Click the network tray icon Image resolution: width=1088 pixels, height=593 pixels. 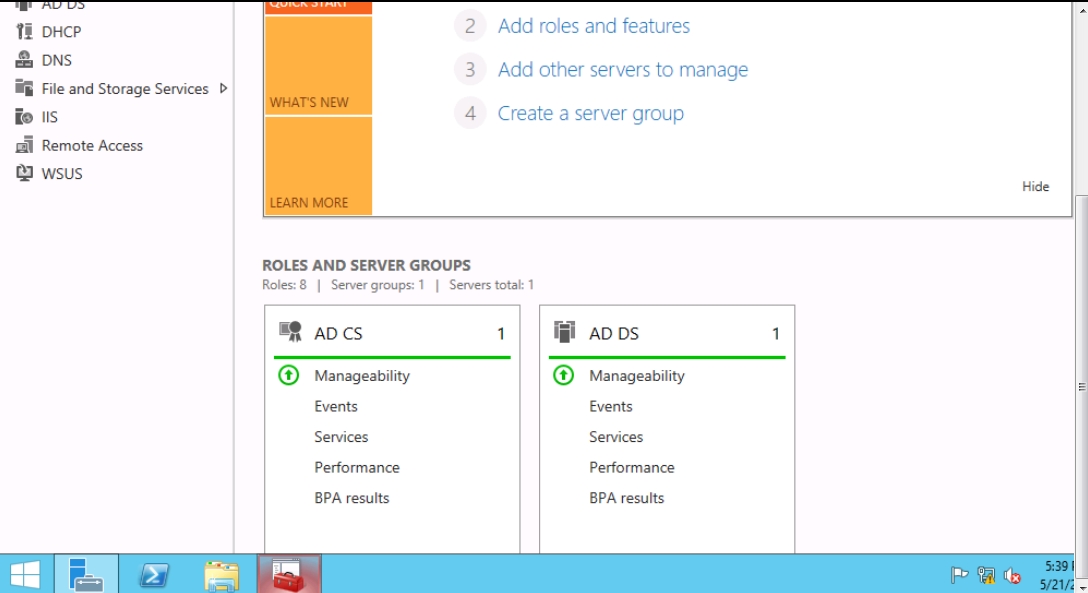(986, 575)
